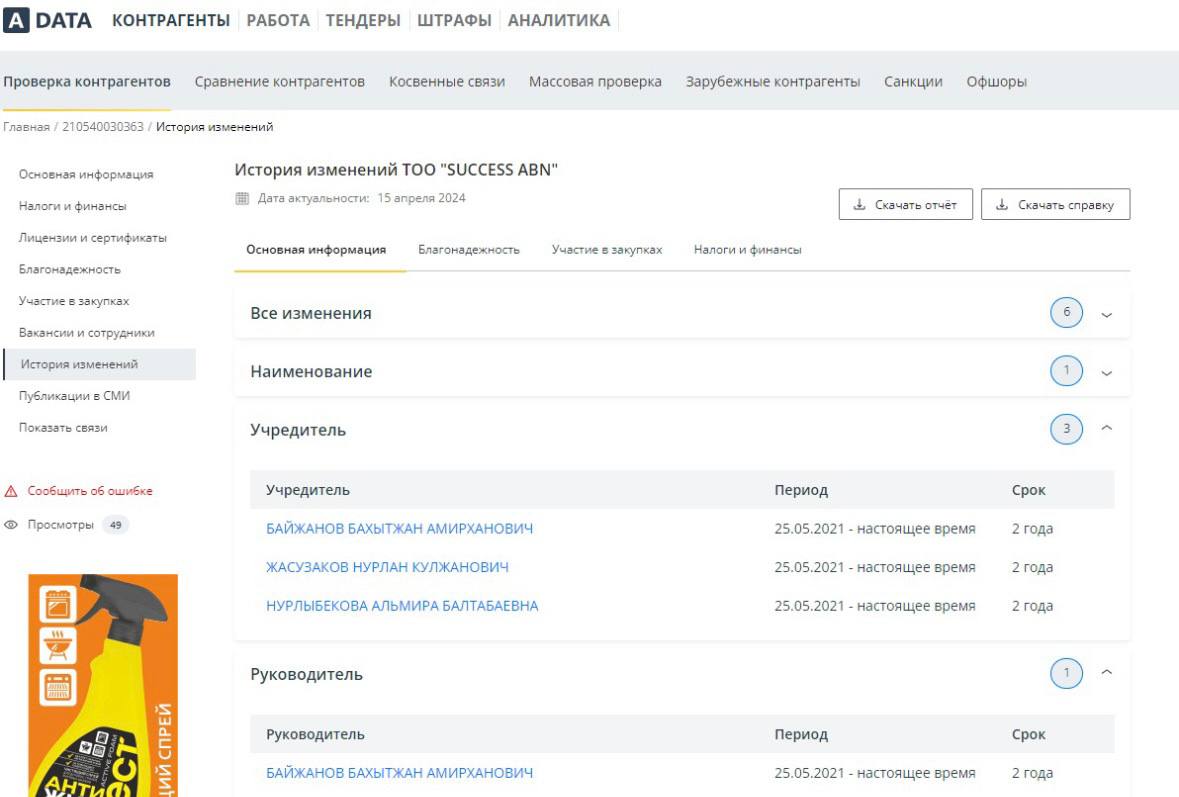Open sidebar Лицензии и сертификаты
1179x797 pixels.
point(92,238)
